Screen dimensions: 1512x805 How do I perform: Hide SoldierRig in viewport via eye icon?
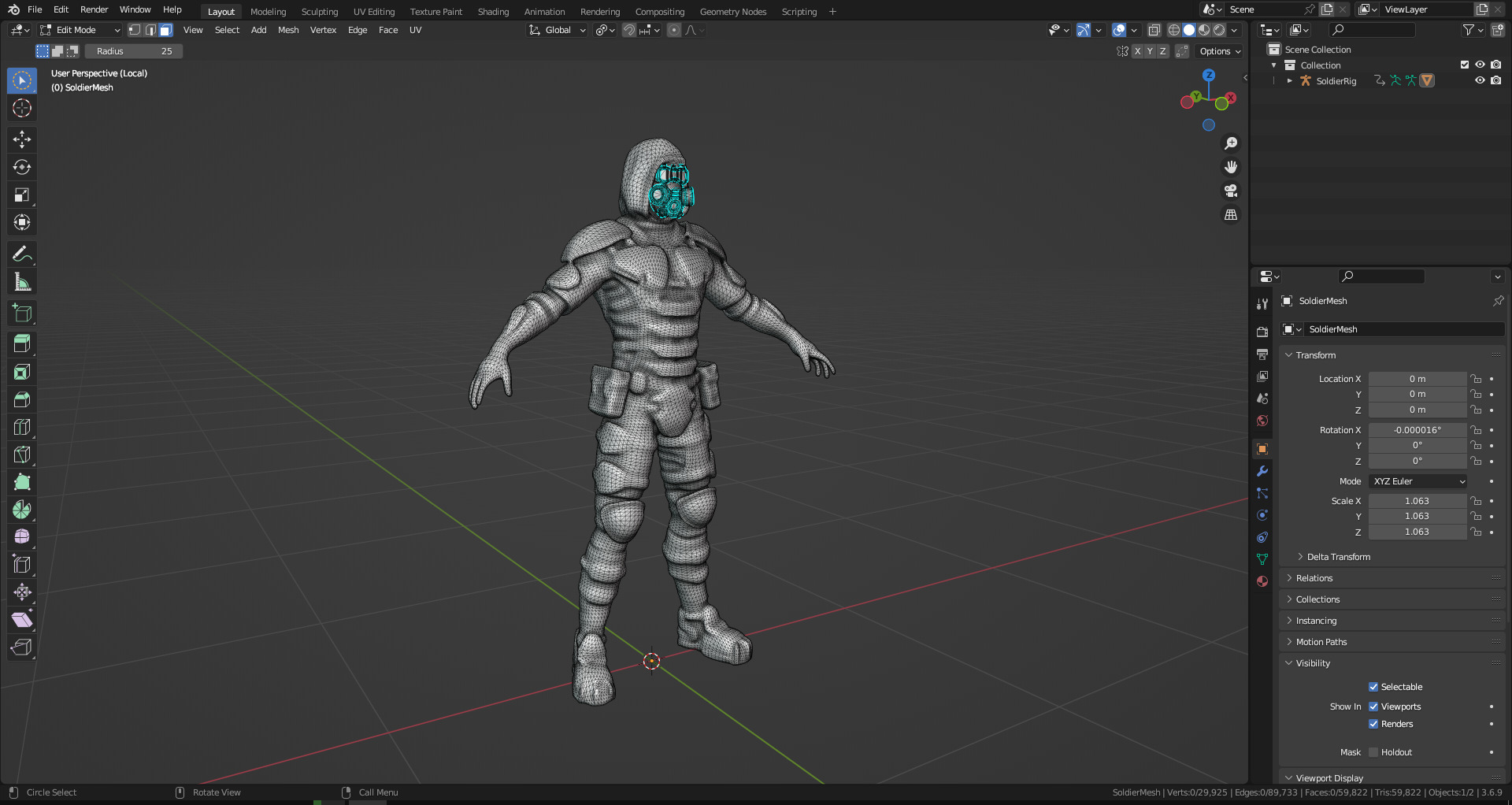(x=1480, y=80)
